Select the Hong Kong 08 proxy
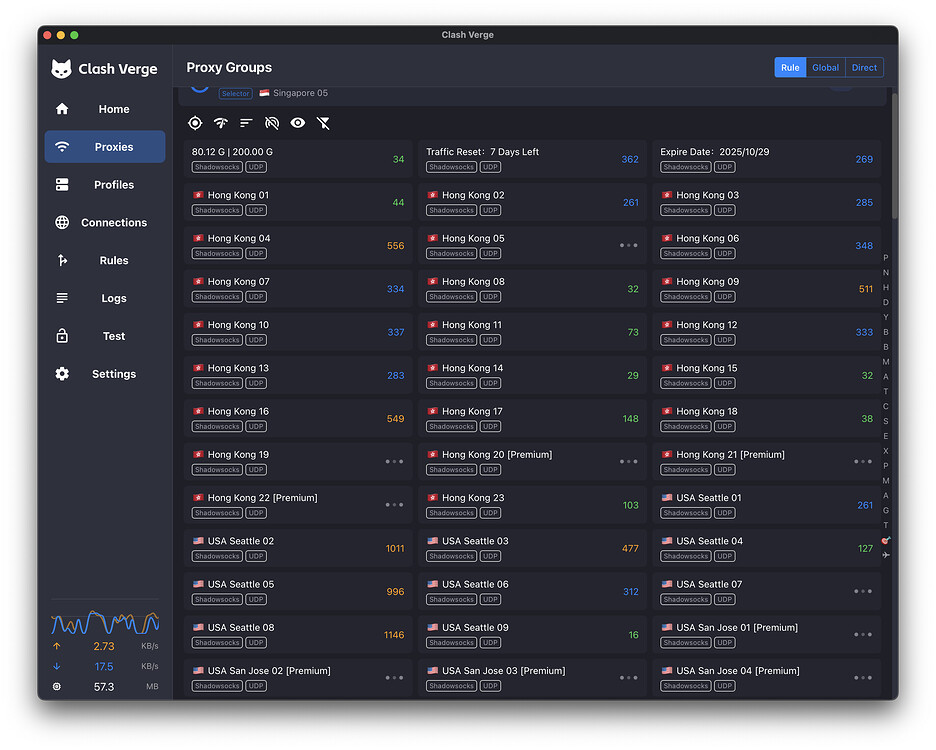936x750 pixels. (x=532, y=288)
